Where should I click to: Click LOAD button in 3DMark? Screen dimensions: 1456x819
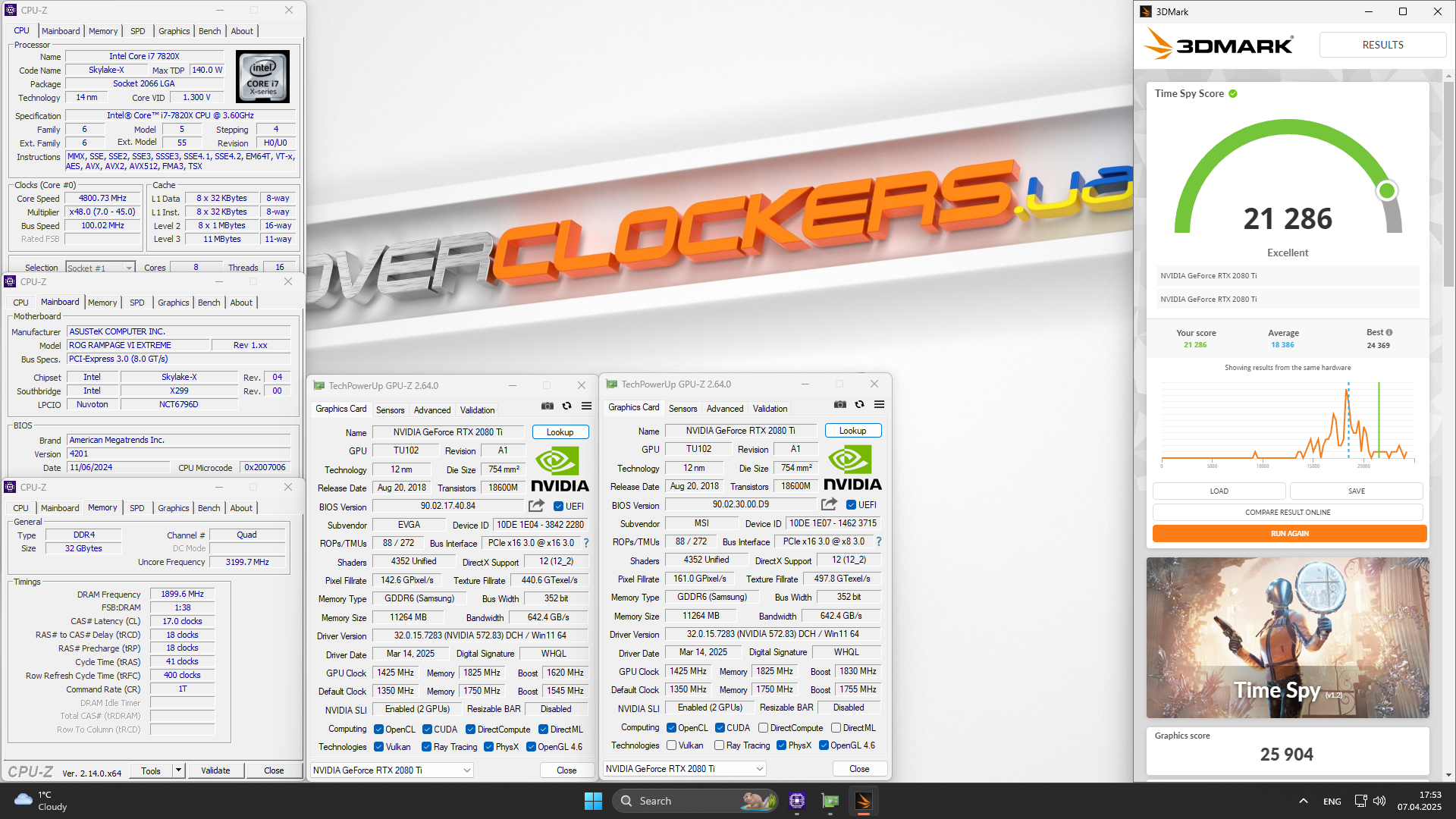pyautogui.click(x=1219, y=491)
